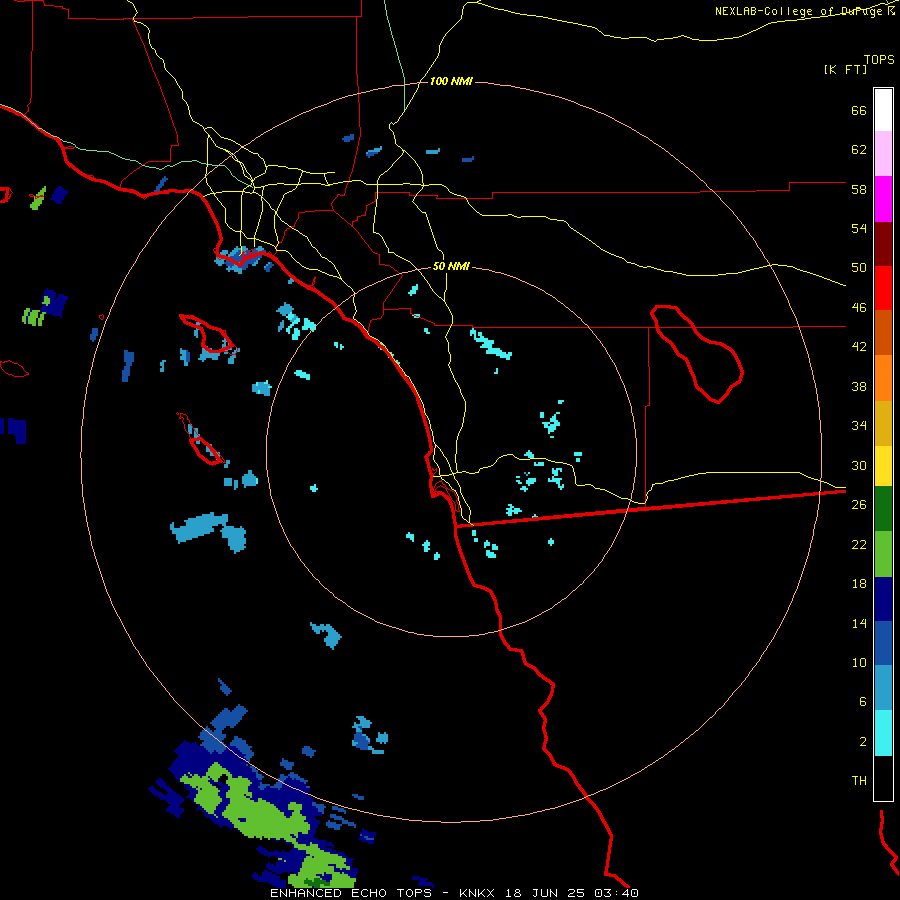900x900 pixels.
Task: Click the '03:40' time stamp
Action: pyautogui.click(x=617, y=893)
